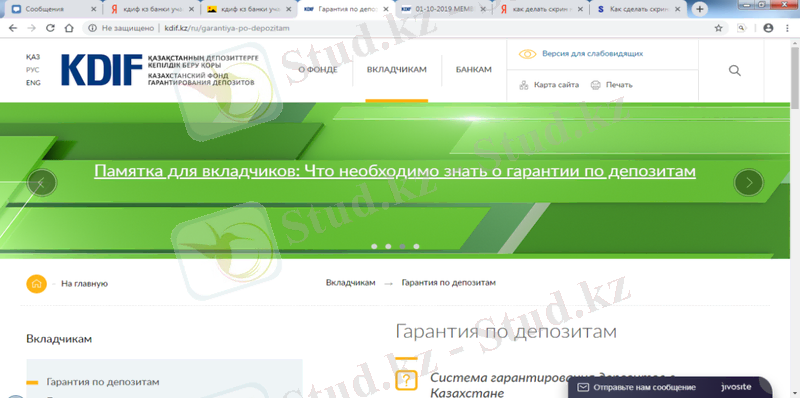Show next banner slide with right arrow

(x=748, y=183)
